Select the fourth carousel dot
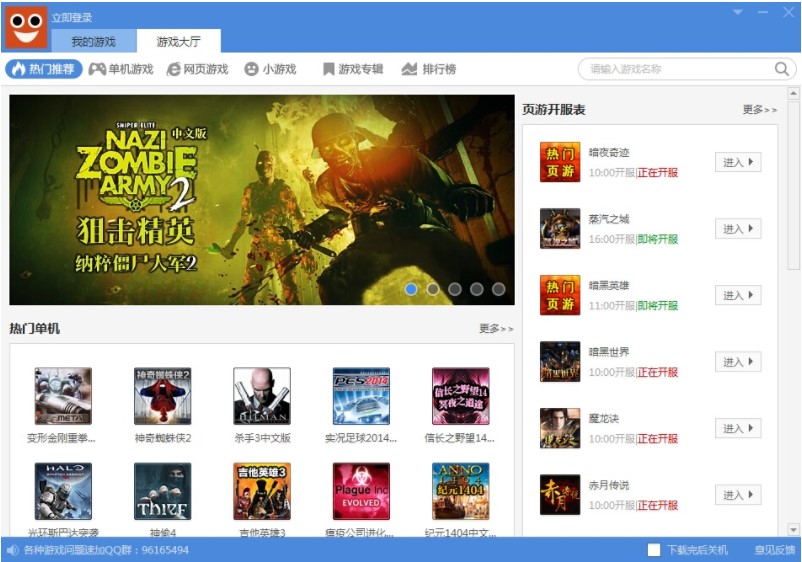802x562 pixels. [477, 289]
